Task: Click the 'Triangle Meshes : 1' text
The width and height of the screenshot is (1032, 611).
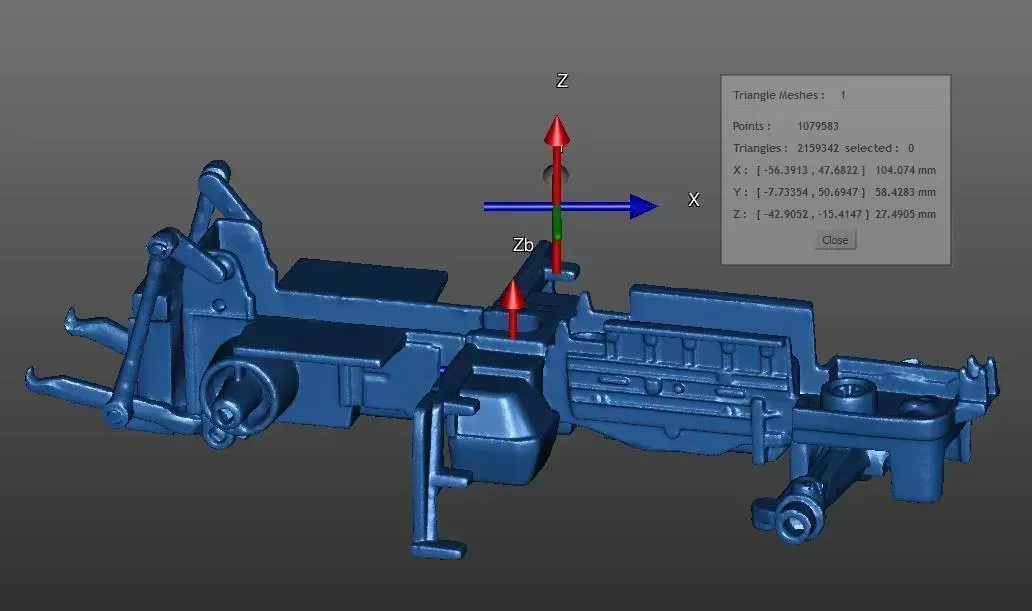Action: click(x=788, y=95)
